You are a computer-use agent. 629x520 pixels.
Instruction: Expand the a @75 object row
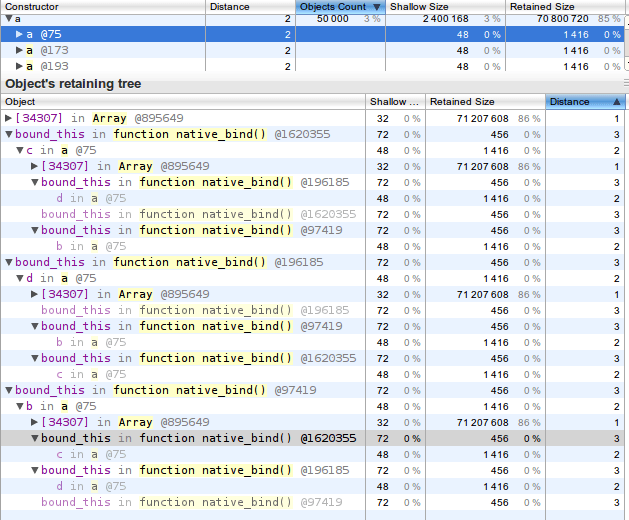click(19, 35)
